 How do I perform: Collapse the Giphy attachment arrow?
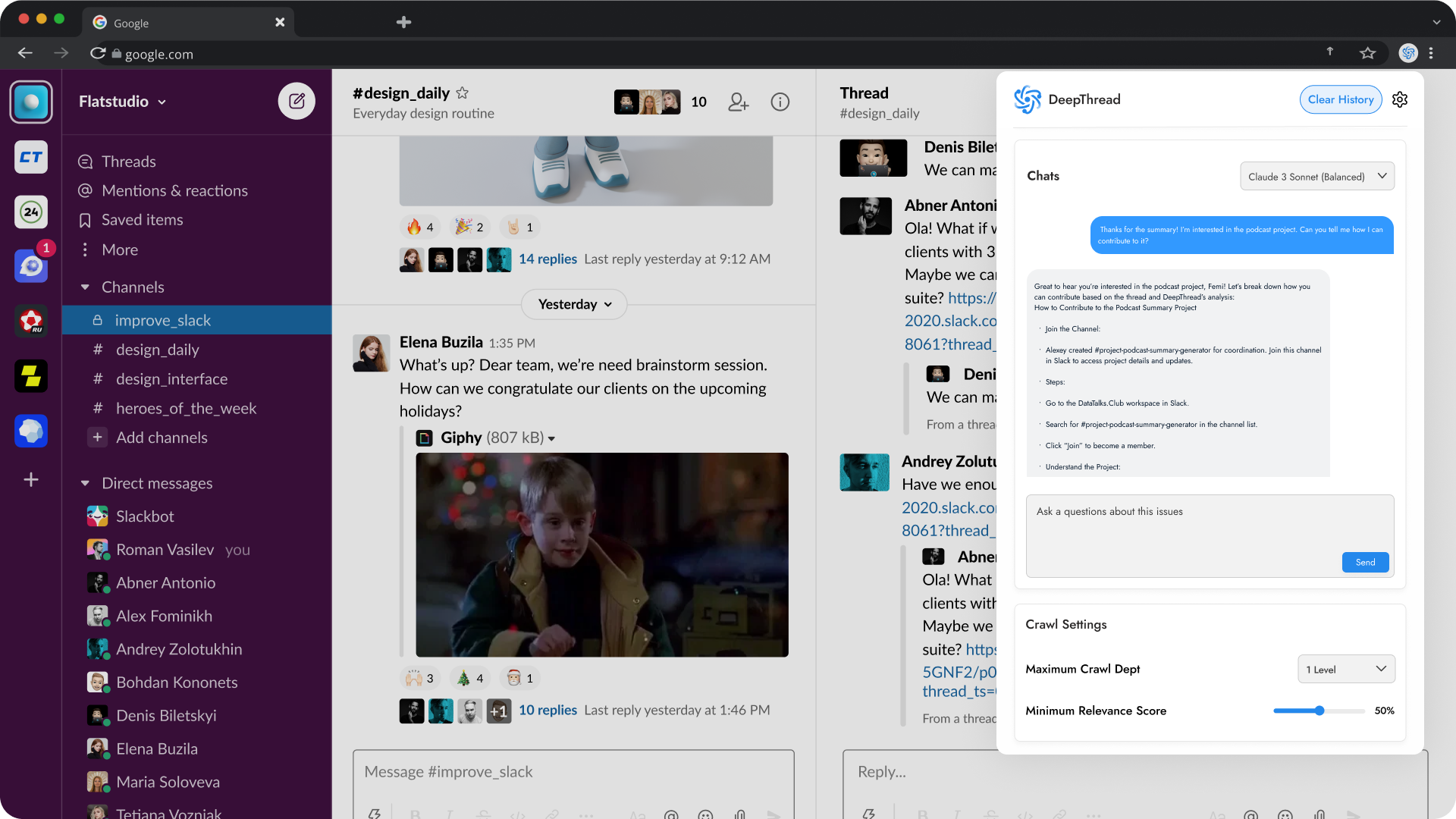click(551, 438)
